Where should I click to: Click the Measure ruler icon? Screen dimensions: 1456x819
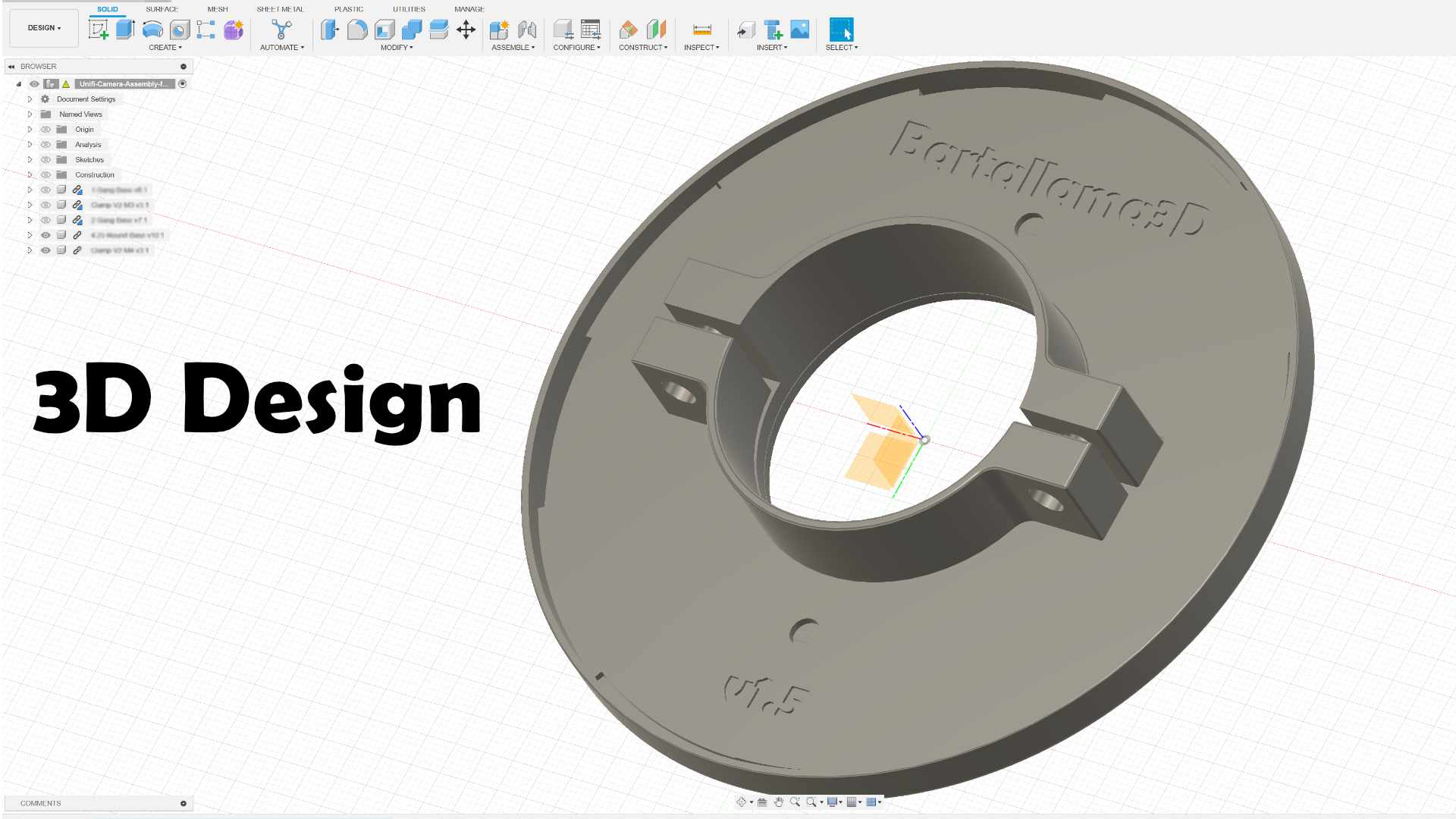[702, 30]
